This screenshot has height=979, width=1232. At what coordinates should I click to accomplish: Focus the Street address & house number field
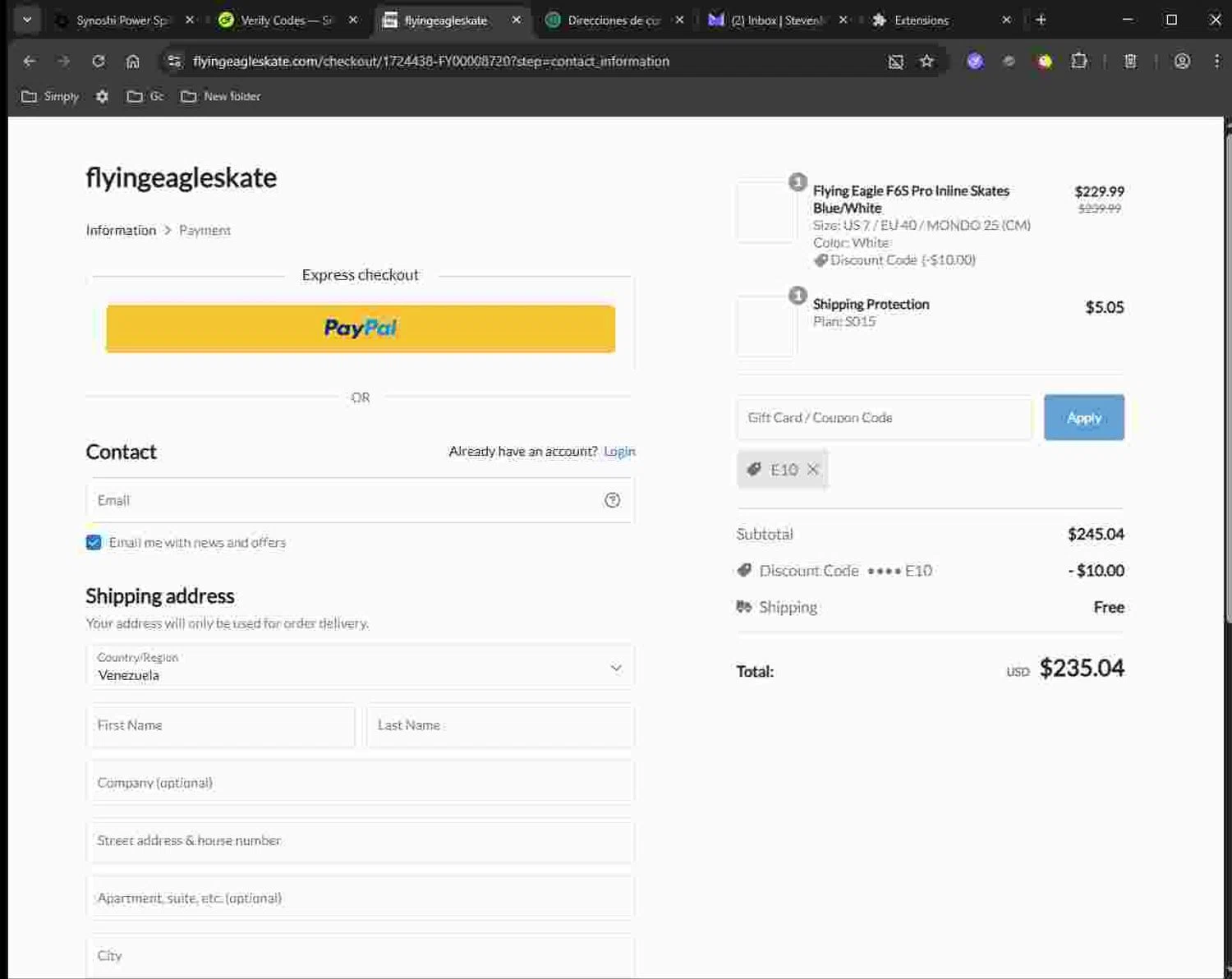click(x=360, y=840)
